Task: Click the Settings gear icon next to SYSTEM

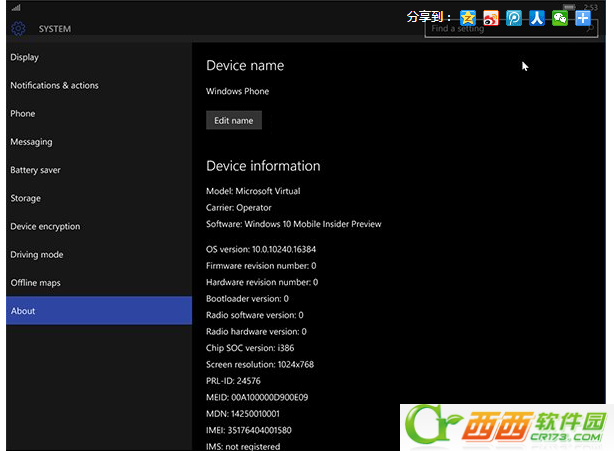Action: click(18, 29)
